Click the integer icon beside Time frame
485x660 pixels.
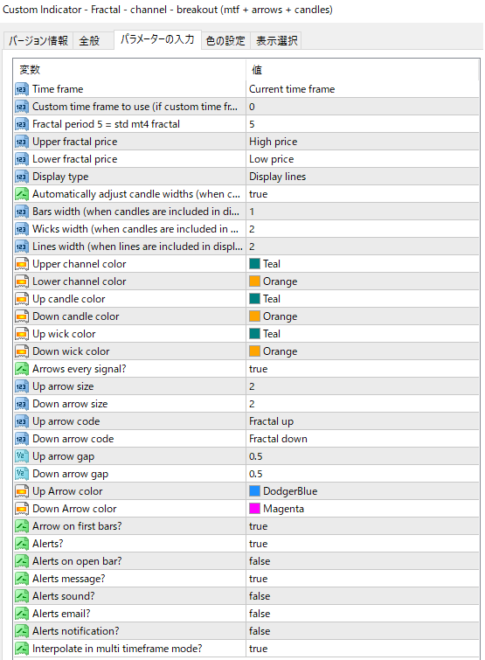(22, 89)
